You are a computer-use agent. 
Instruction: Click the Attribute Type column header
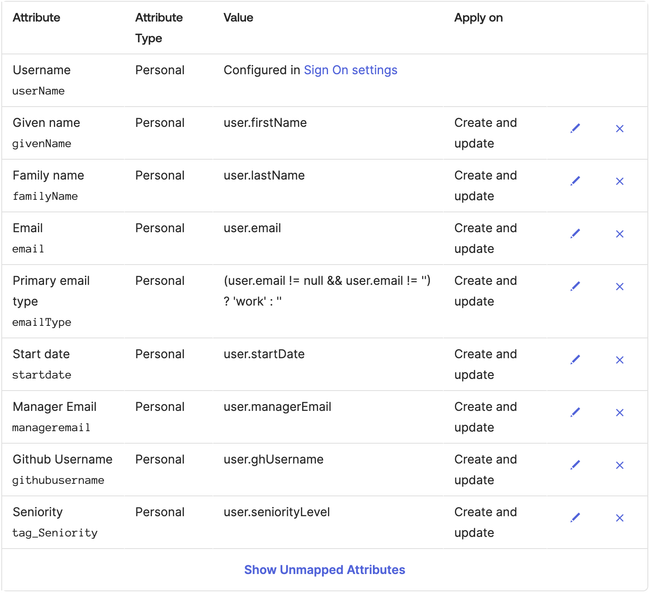pos(159,28)
